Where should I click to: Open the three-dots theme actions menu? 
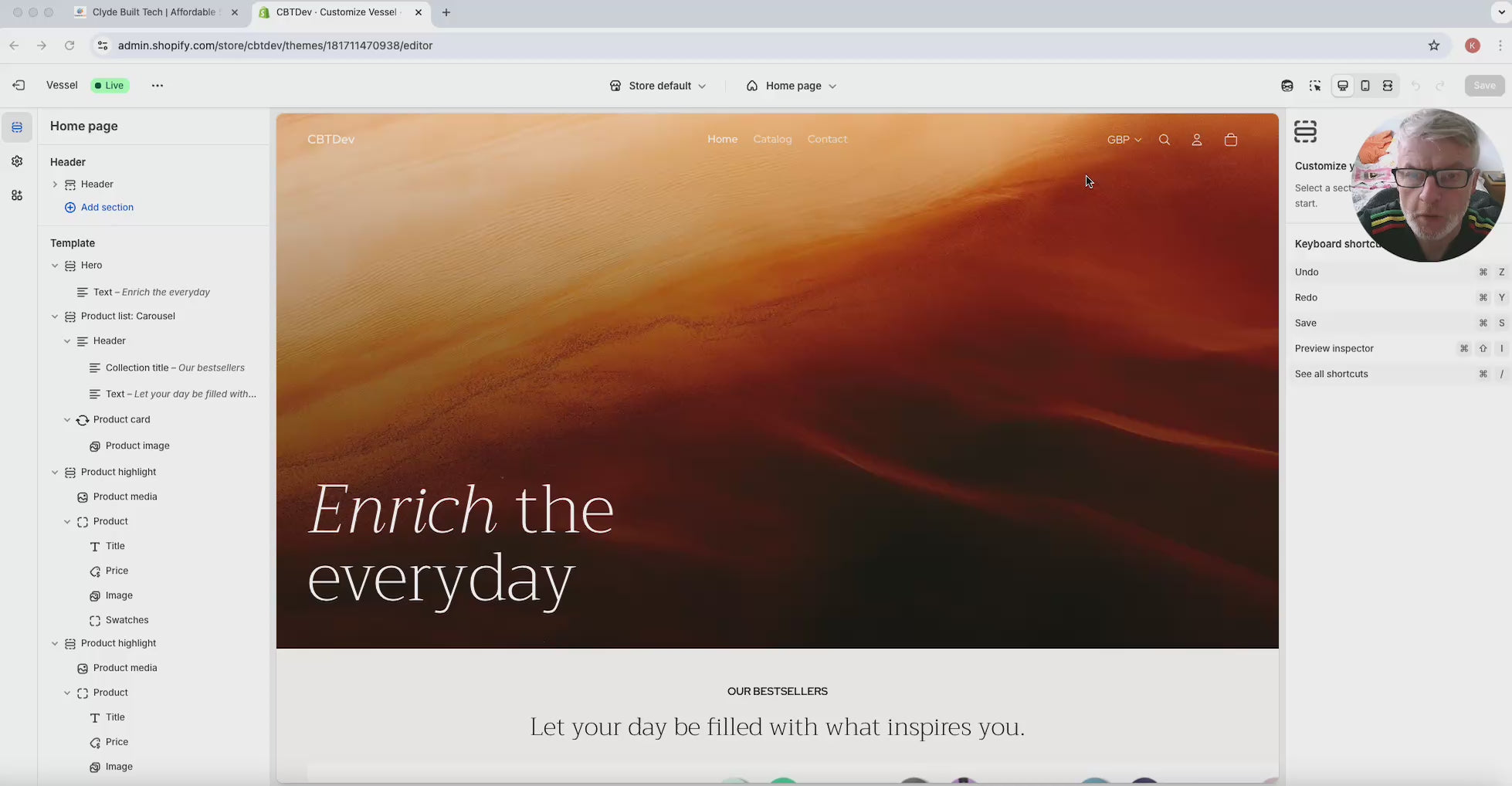pos(158,86)
